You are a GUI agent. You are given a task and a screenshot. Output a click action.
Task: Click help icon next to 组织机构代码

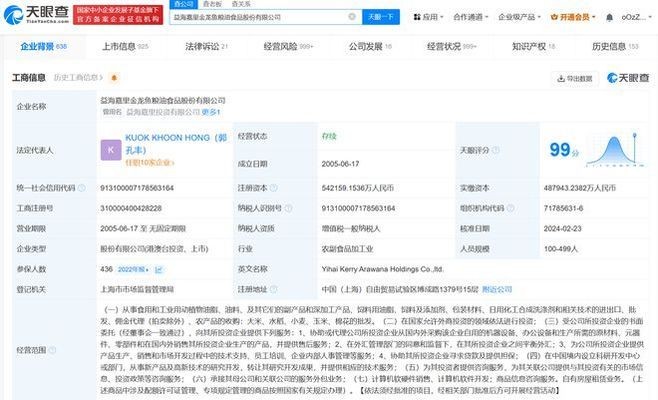click(510, 208)
